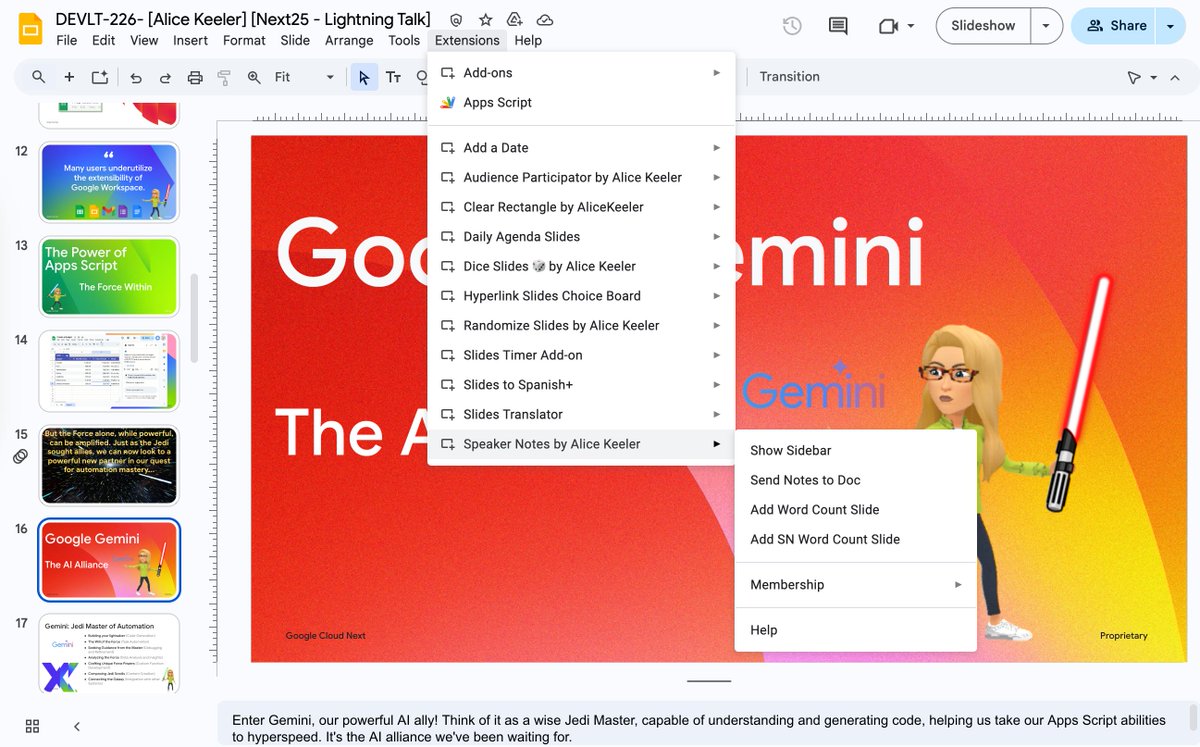Click the Transition button

pos(789,77)
